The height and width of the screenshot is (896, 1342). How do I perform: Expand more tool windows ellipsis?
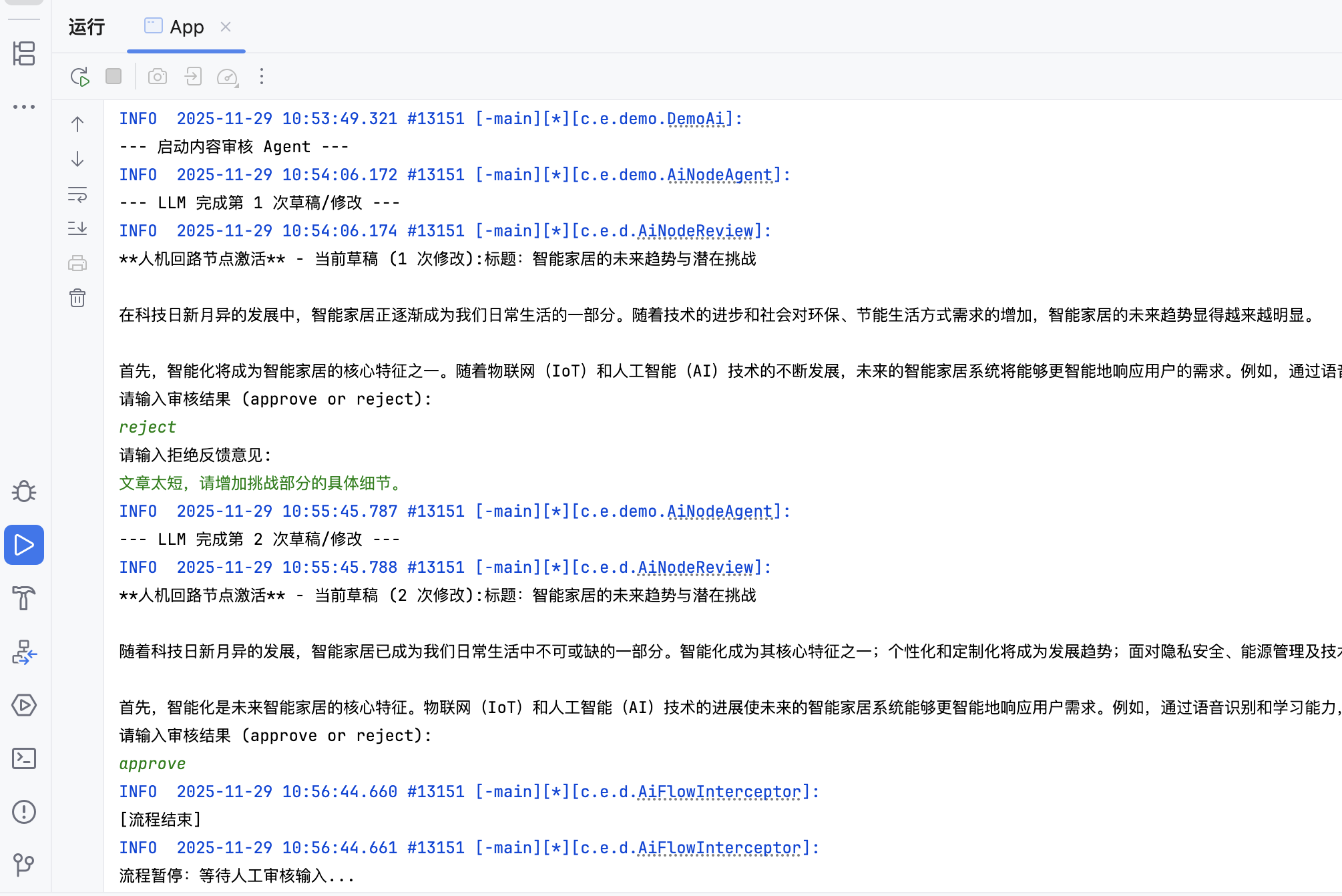[24, 107]
